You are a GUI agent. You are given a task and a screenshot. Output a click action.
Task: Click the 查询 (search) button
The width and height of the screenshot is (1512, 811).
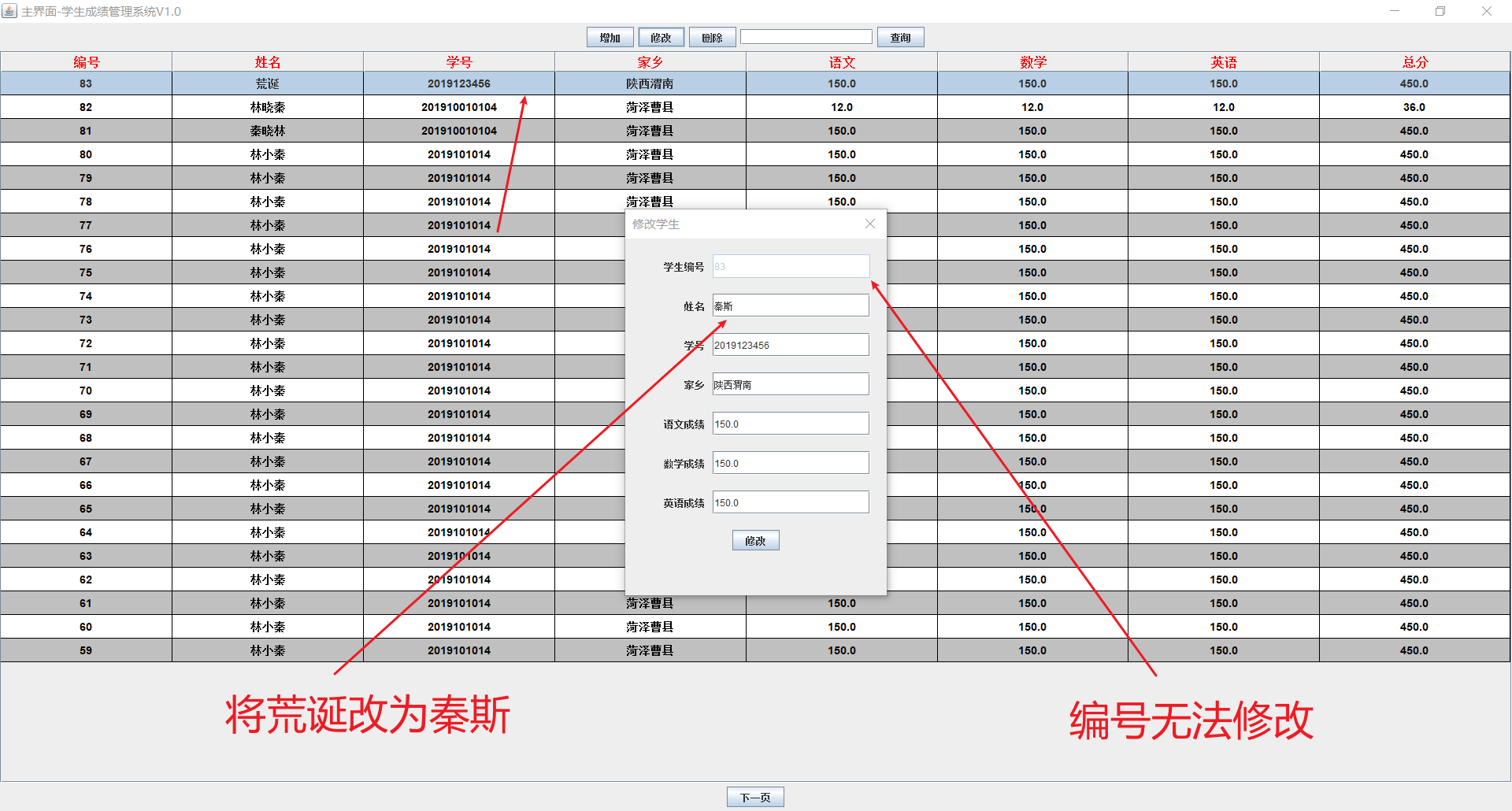[900, 37]
